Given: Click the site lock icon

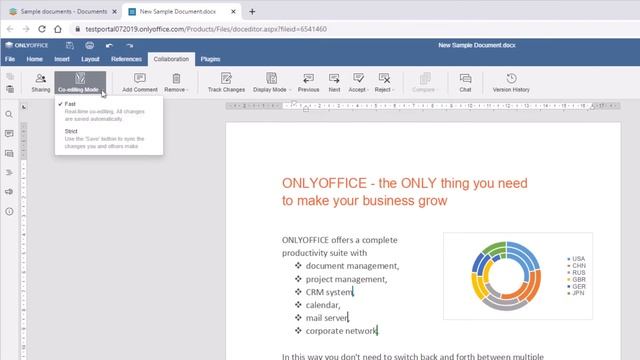Looking at the screenshot, I should tap(78, 29).
